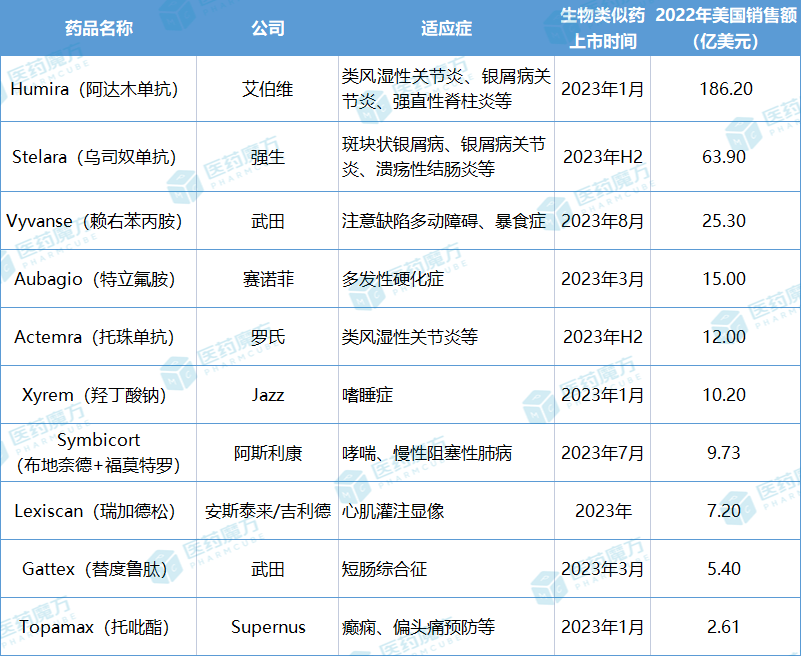Select the 2023年8月 launch date cell

pos(602,221)
